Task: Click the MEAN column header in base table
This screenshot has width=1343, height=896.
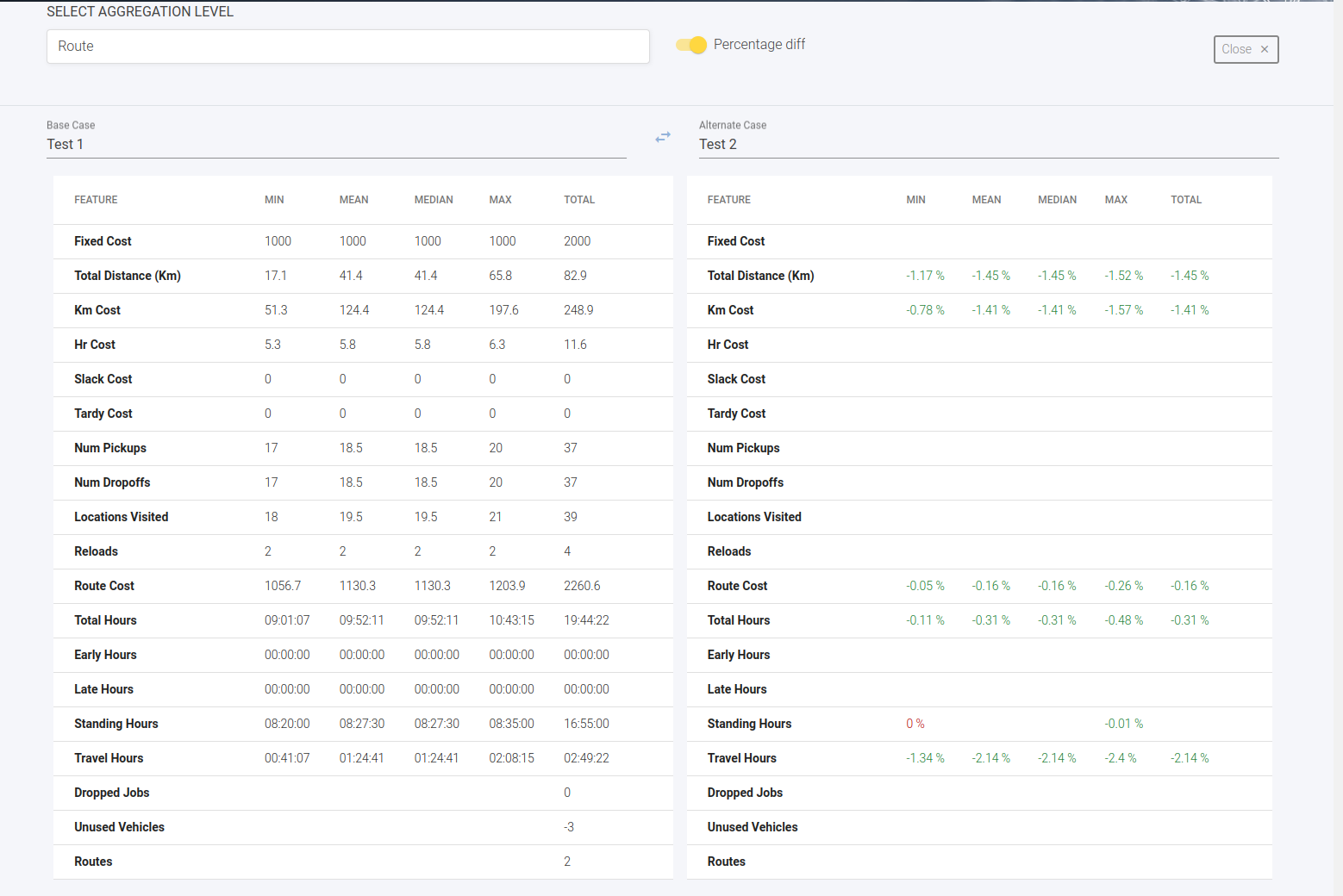Action: point(353,200)
